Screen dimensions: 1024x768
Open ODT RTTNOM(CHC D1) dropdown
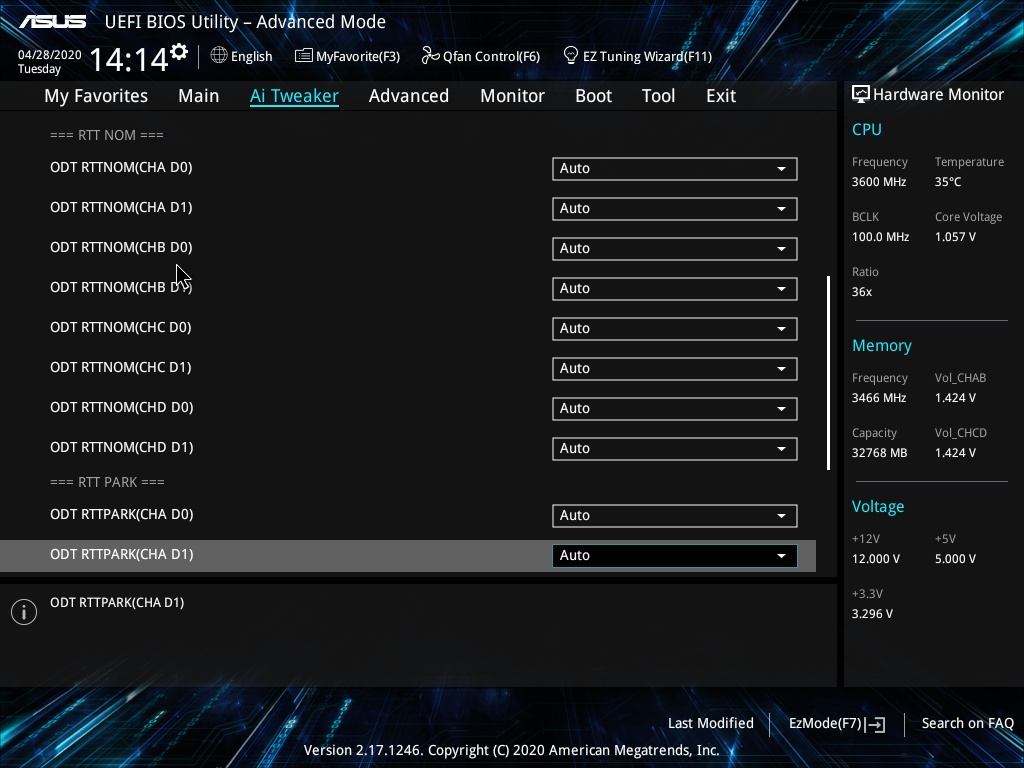(x=675, y=368)
